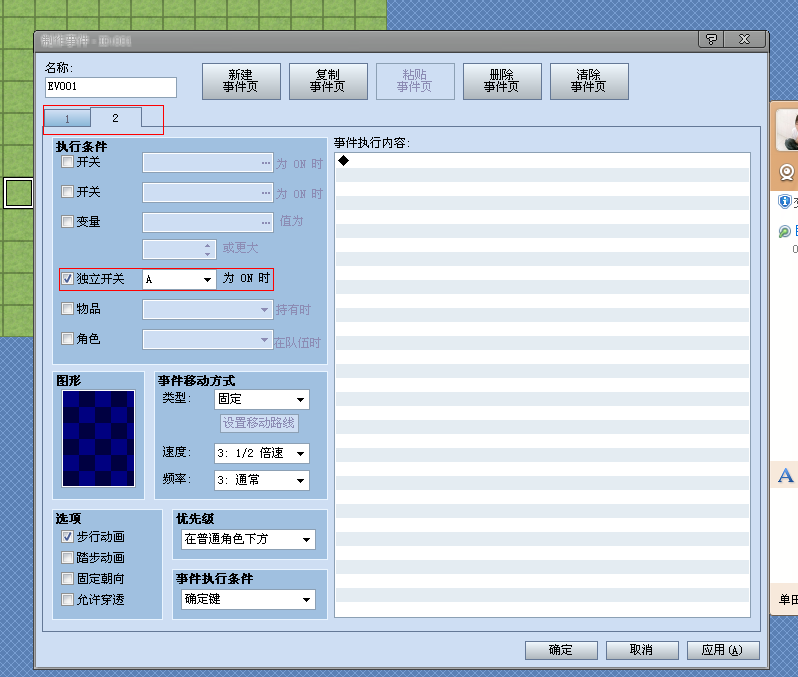Open the 速度 speed dropdown
This screenshot has height=677, width=798.
pos(262,453)
